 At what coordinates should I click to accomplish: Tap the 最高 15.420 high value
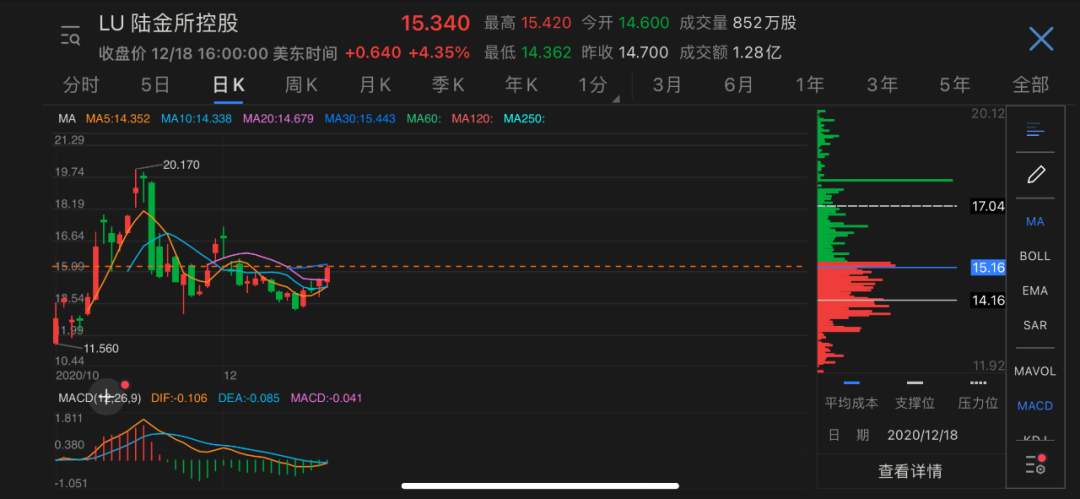click(528, 23)
